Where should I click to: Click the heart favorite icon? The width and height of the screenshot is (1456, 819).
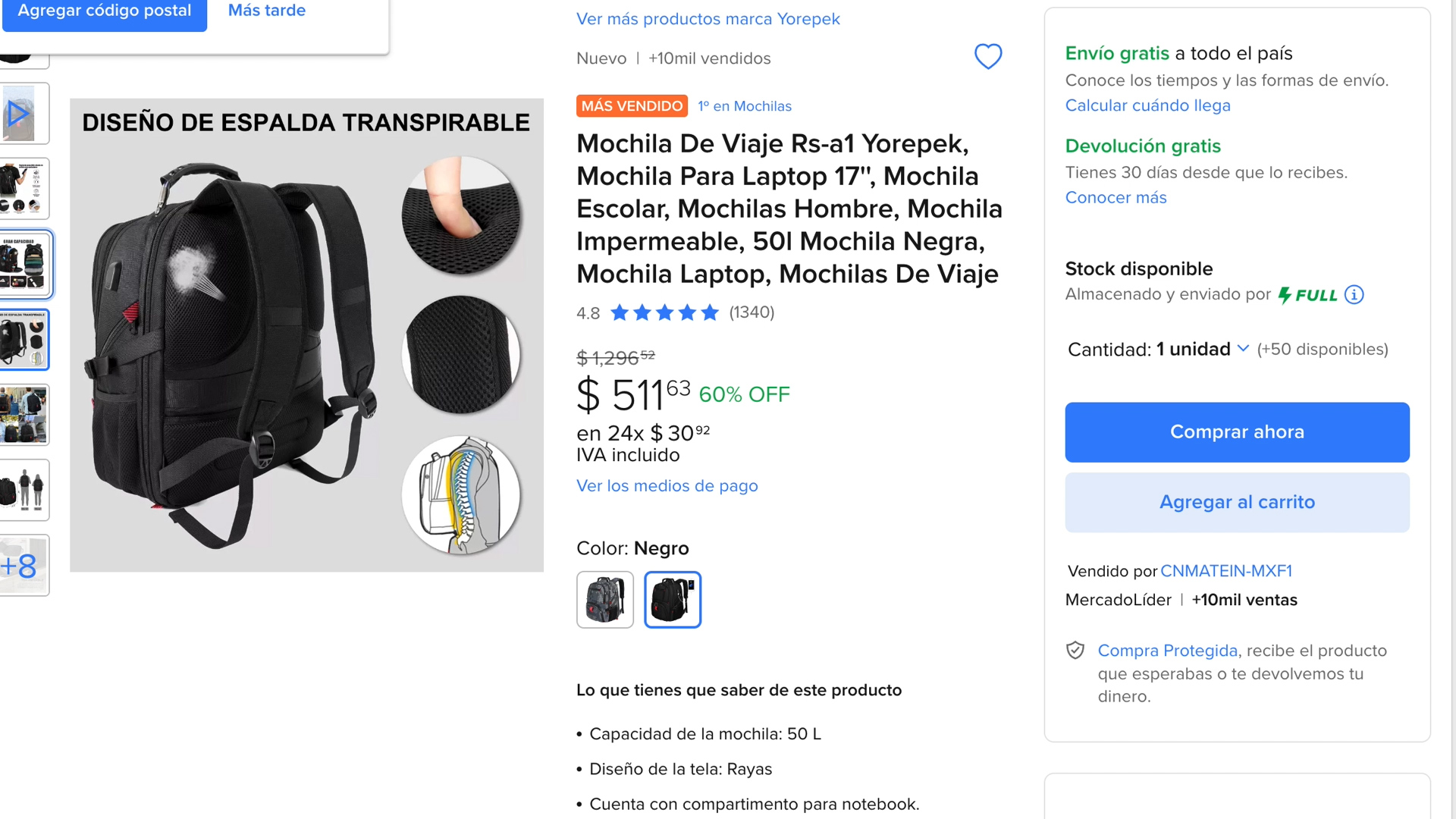987,56
